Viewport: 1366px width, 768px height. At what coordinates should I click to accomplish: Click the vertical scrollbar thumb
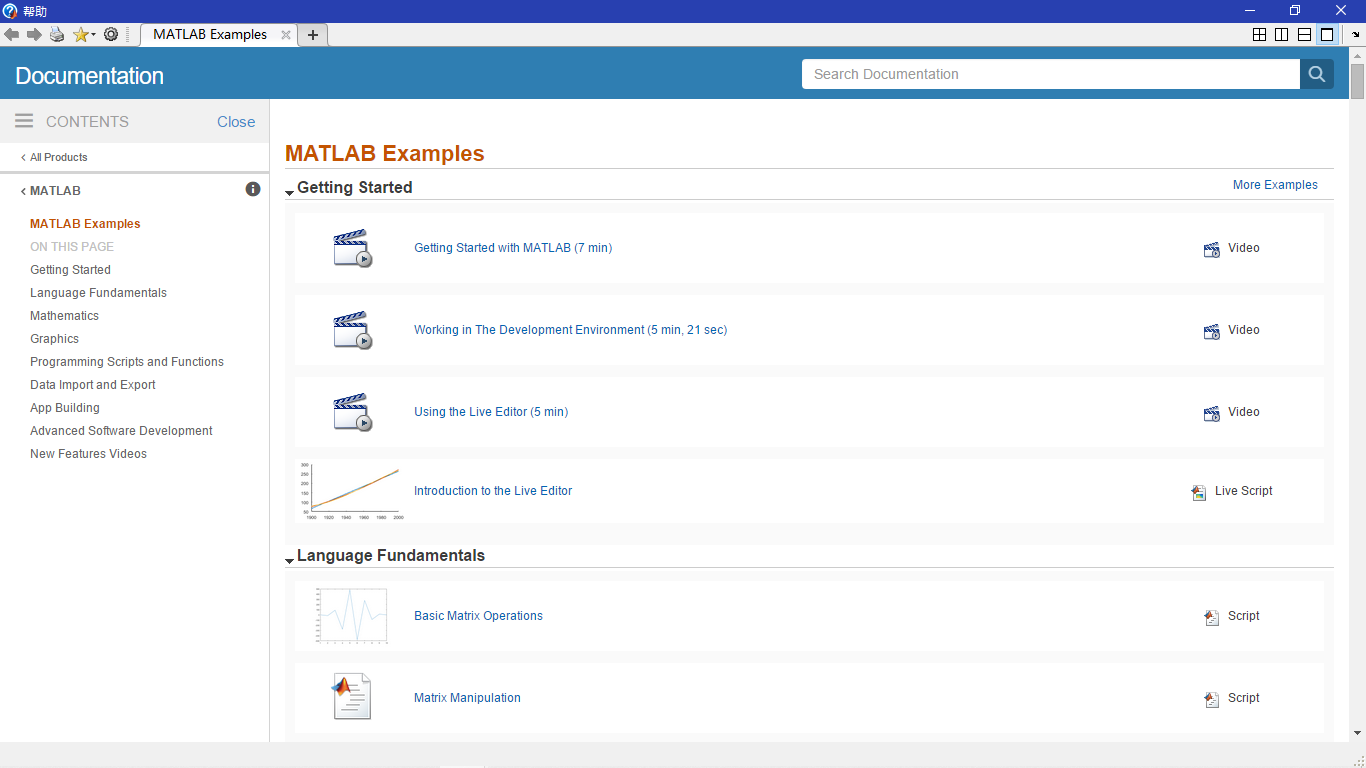[x=1357, y=81]
